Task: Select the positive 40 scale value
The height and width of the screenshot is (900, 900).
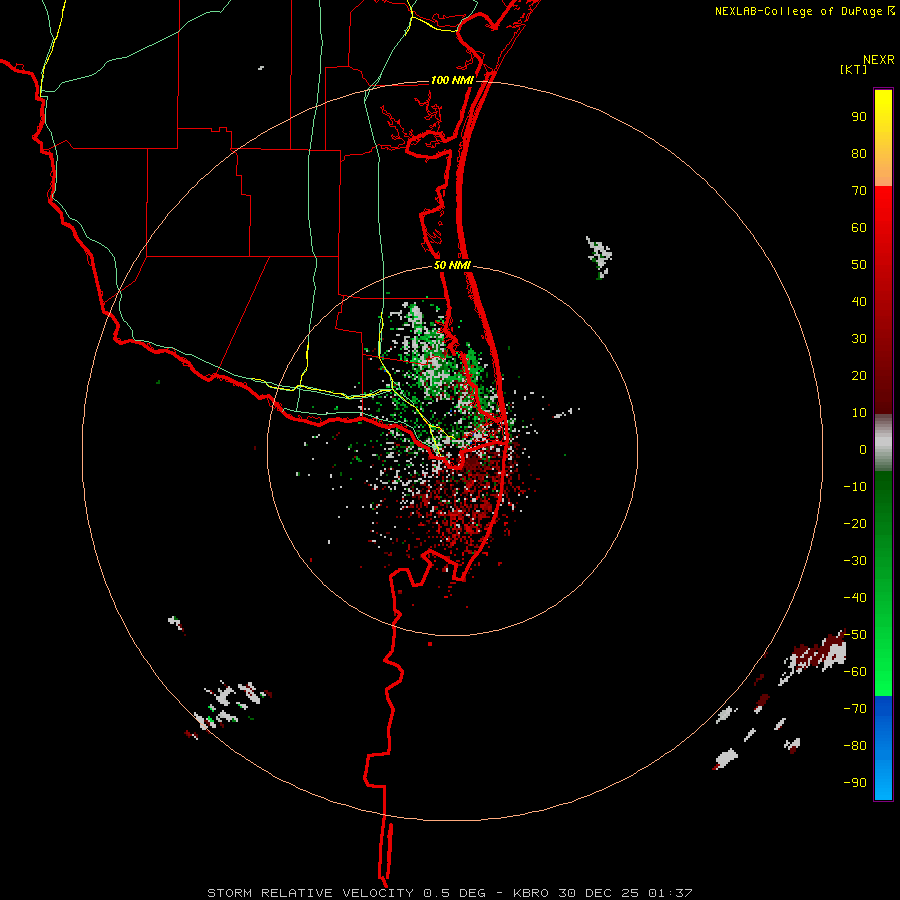Action: click(859, 301)
